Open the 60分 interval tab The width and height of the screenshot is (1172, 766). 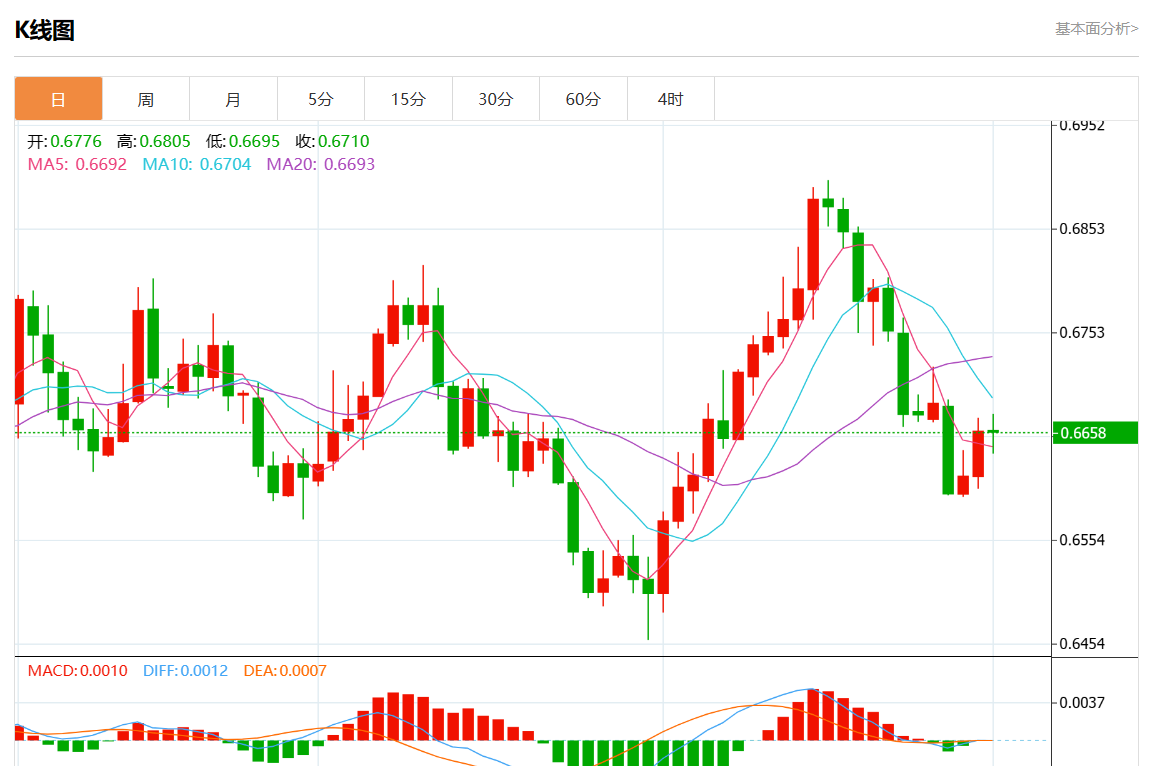[x=583, y=99]
